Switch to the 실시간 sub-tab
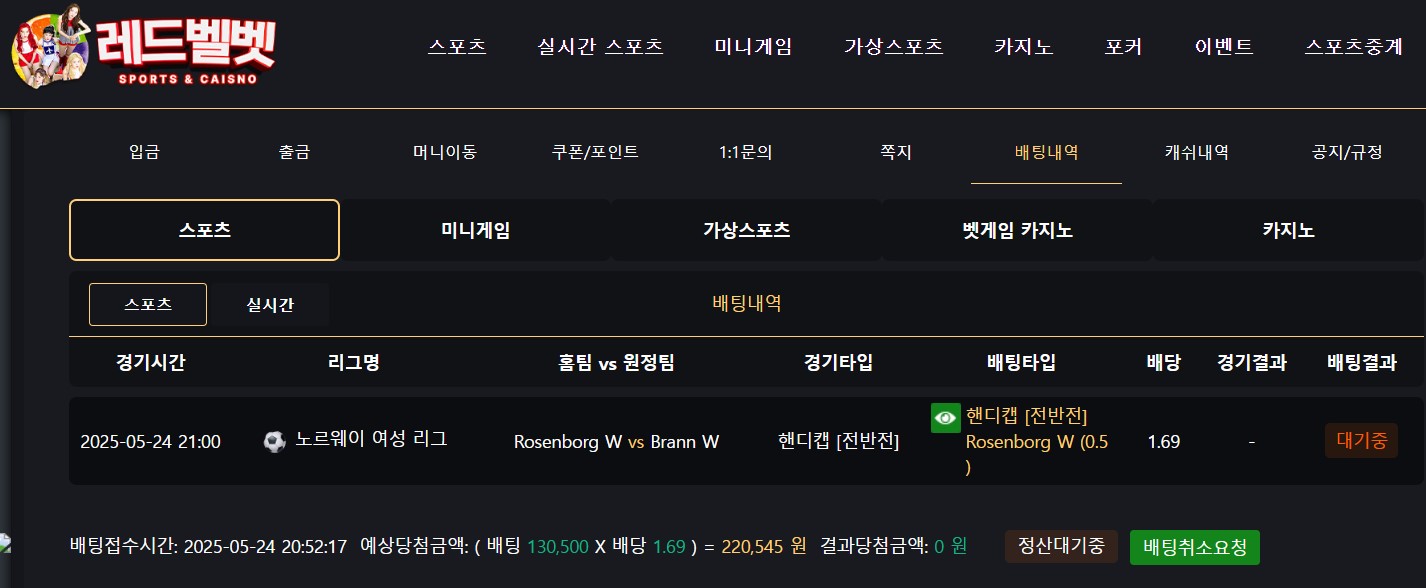This screenshot has width=1426, height=588. pyautogui.click(x=270, y=305)
